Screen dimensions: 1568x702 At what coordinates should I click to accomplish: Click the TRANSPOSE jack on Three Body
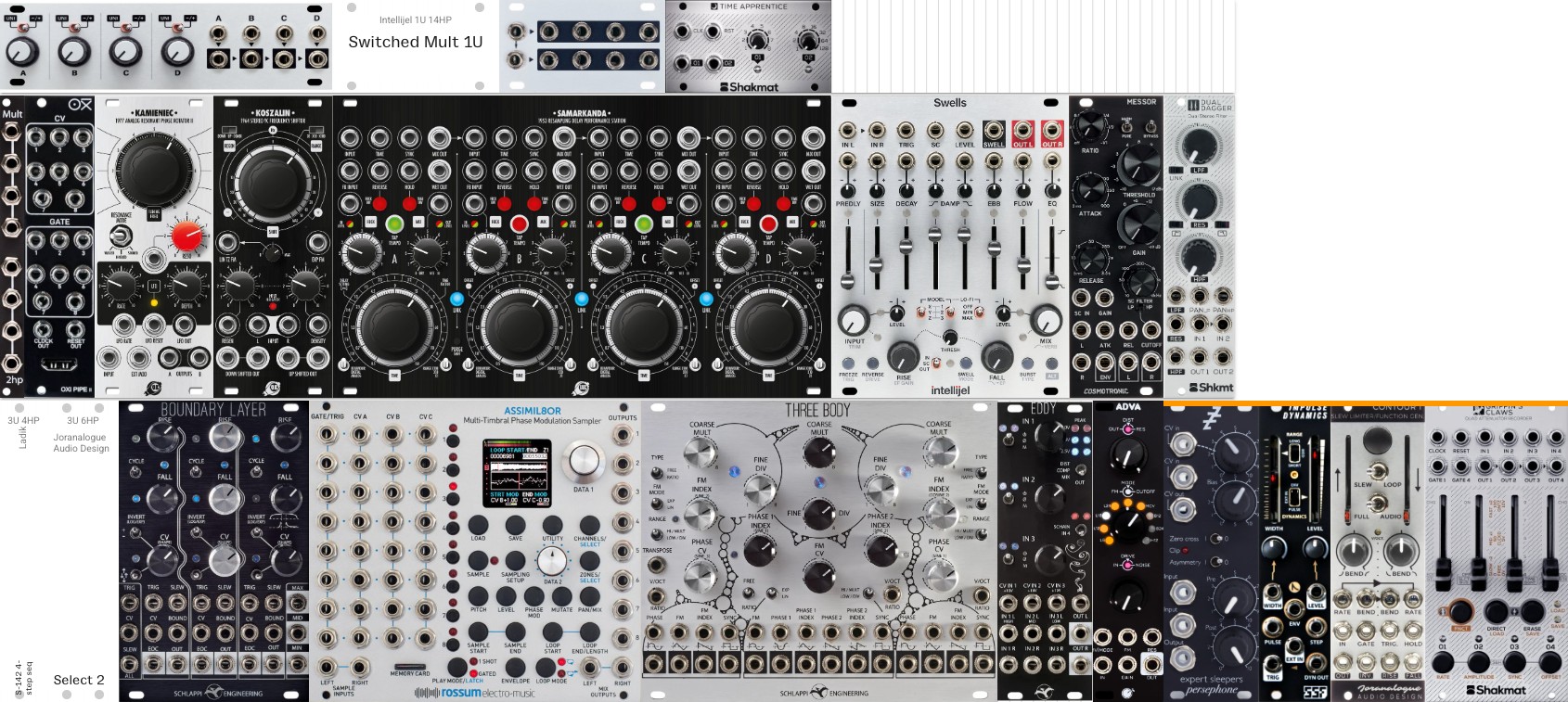point(656,565)
